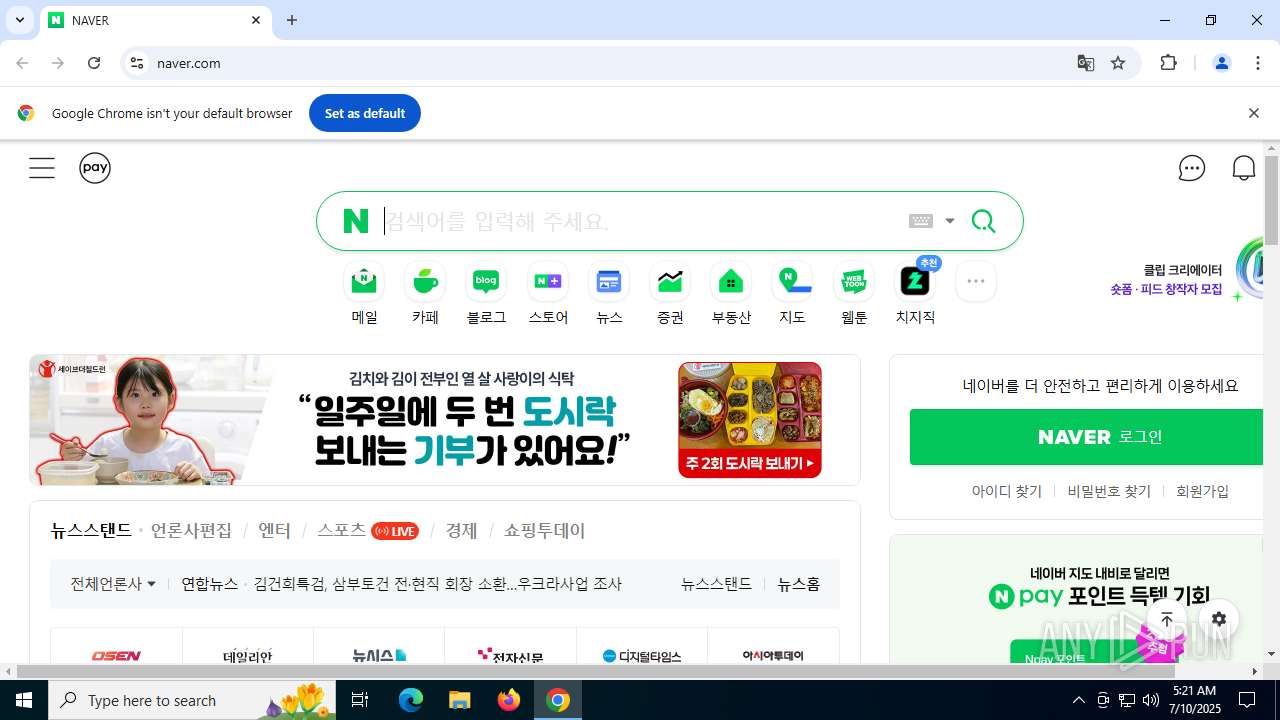Screen dimensions: 1280x720
Task: Click in the Naver search input field
Action: tap(640, 221)
